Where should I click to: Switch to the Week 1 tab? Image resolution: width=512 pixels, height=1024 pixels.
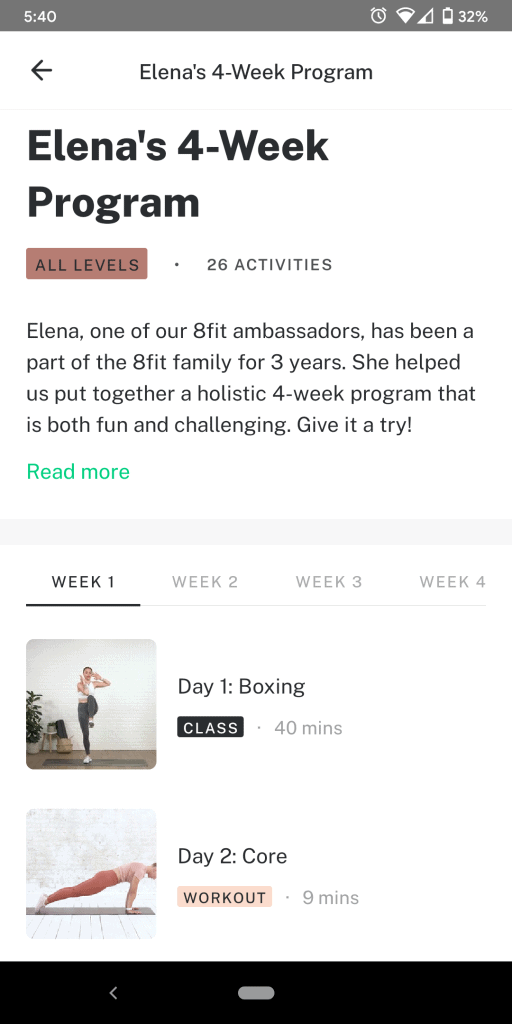[83, 582]
